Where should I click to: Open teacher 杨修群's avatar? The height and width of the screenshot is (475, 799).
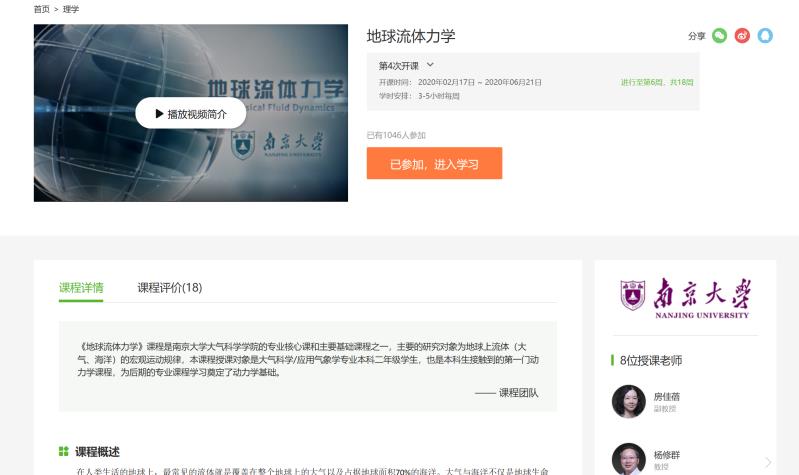coord(628,459)
